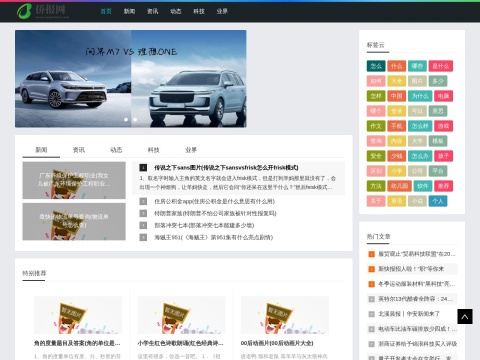This screenshot has height=360, width=480.
Task: Click the 孩子 tag
Action: click(443, 156)
